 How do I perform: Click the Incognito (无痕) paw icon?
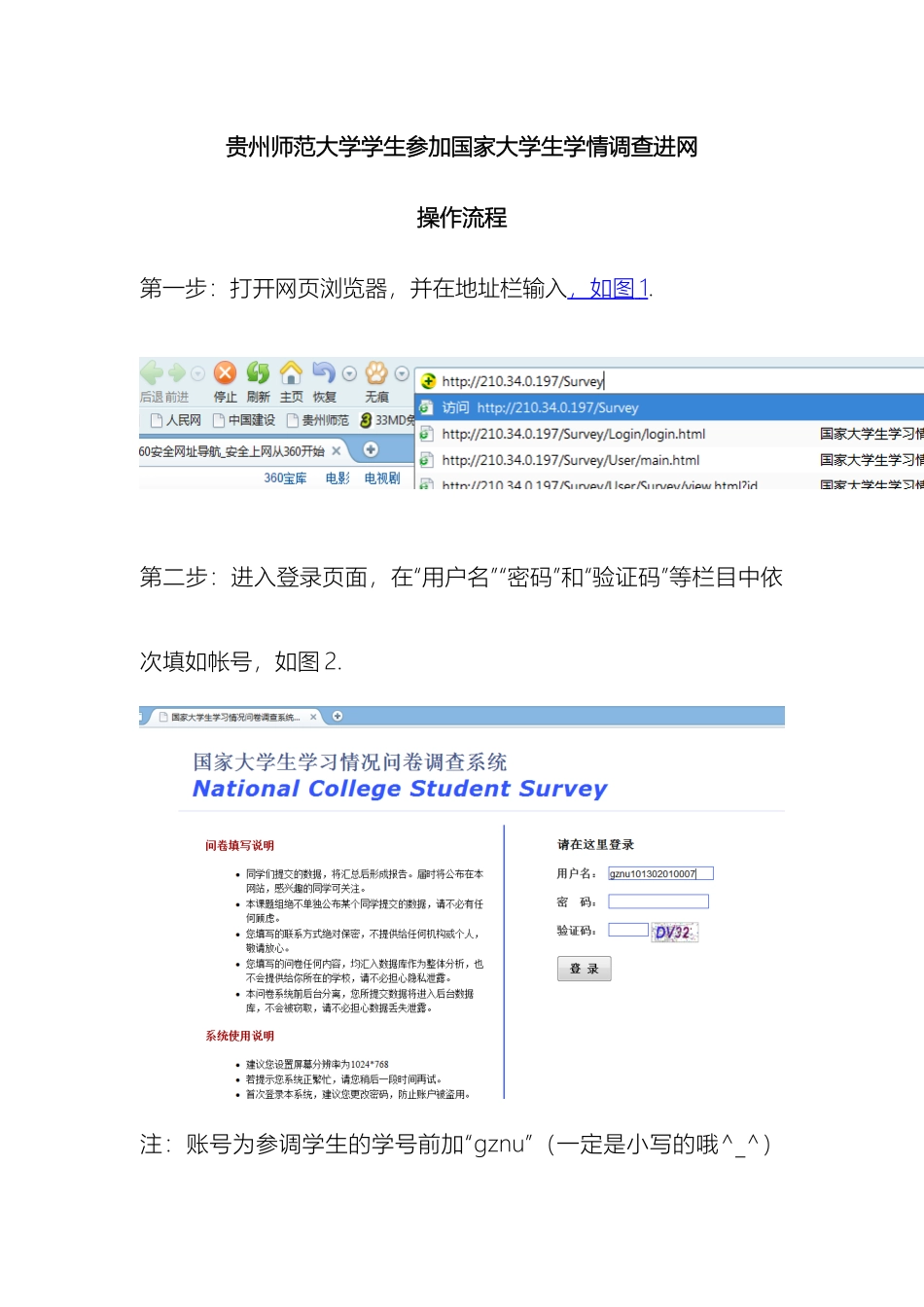click(376, 372)
